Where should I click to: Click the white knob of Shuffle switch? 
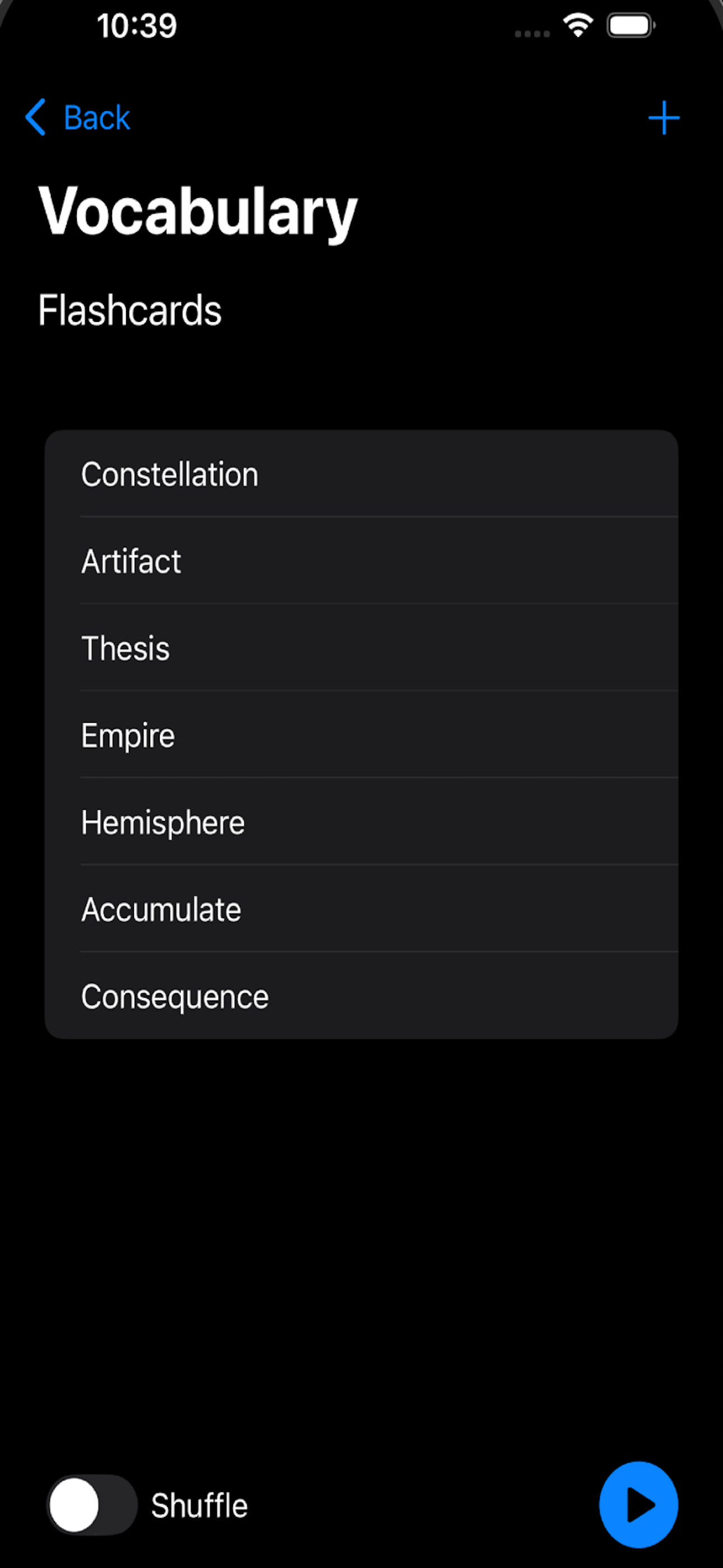pyautogui.click(x=74, y=1505)
